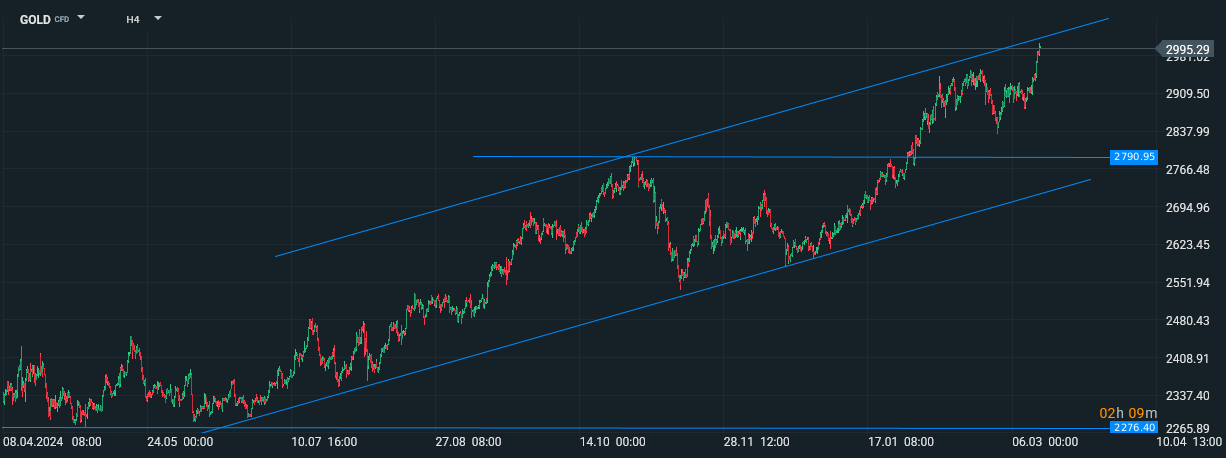Click price axis value 2551.94
The width and height of the screenshot is (1226, 458).
(1187, 283)
